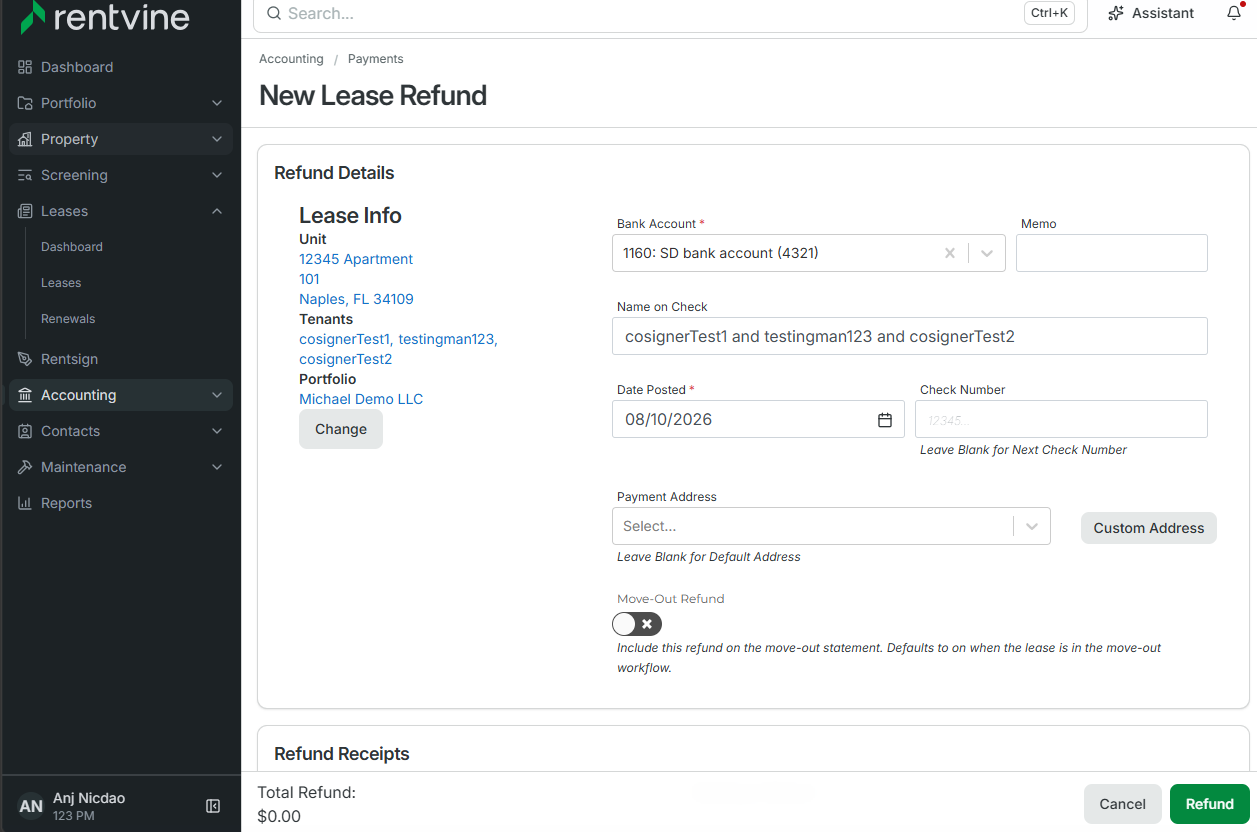Click the Ctrl+K shortcut badge
Viewport: 1257px width, 832px height.
coord(1049,13)
